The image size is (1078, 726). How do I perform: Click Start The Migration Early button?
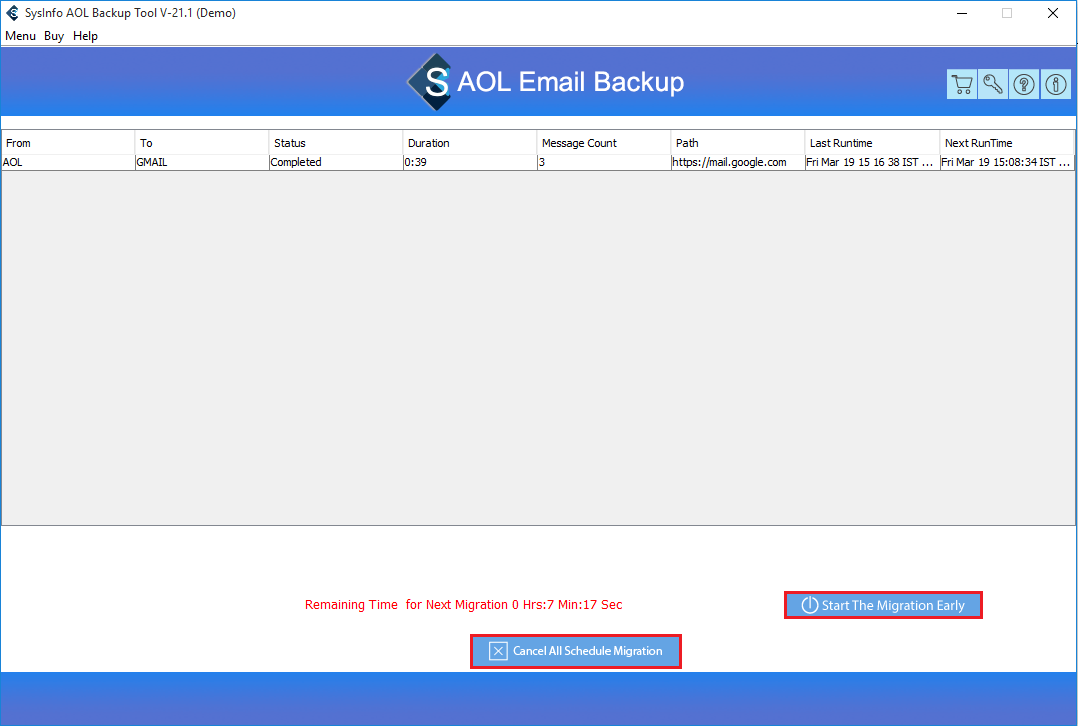[883, 605]
